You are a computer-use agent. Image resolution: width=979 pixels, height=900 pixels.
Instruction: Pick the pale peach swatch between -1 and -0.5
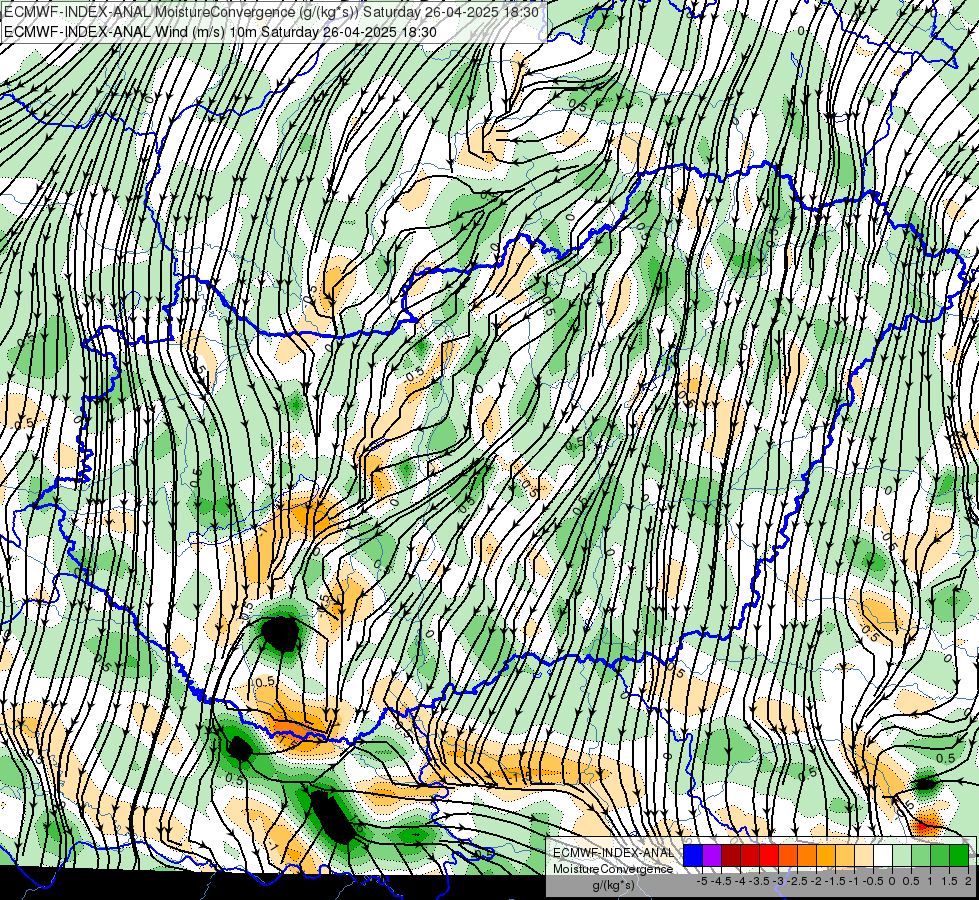tap(864, 855)
